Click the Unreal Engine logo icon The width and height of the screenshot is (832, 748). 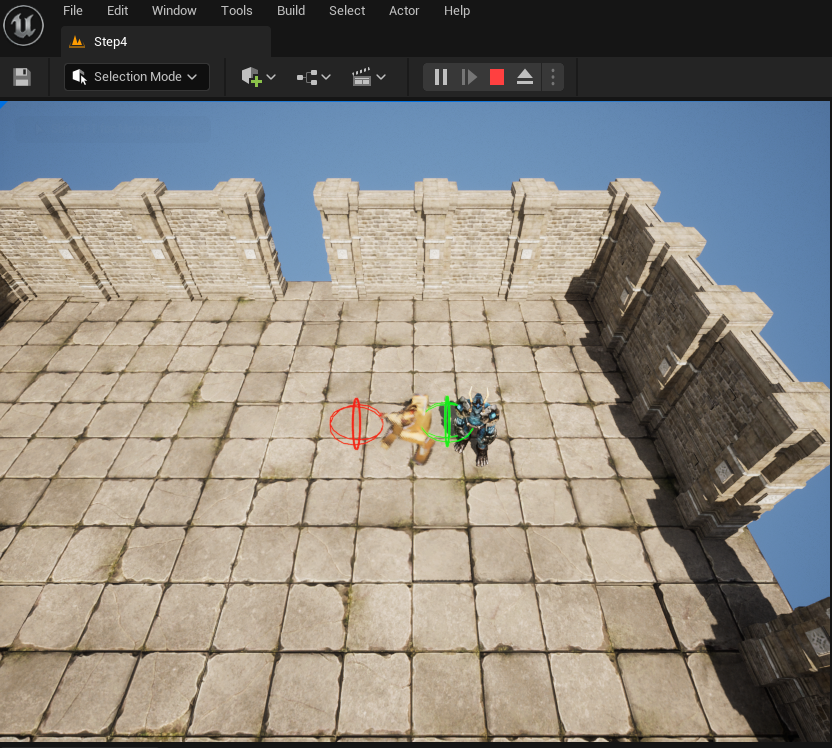pyautogui.click(x=23, y=25)
